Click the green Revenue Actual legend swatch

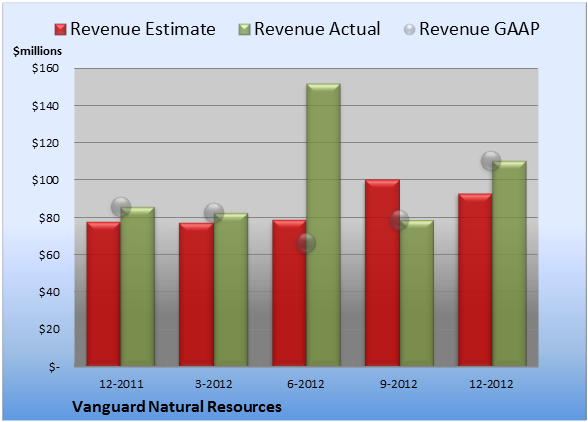coord(244,30)
